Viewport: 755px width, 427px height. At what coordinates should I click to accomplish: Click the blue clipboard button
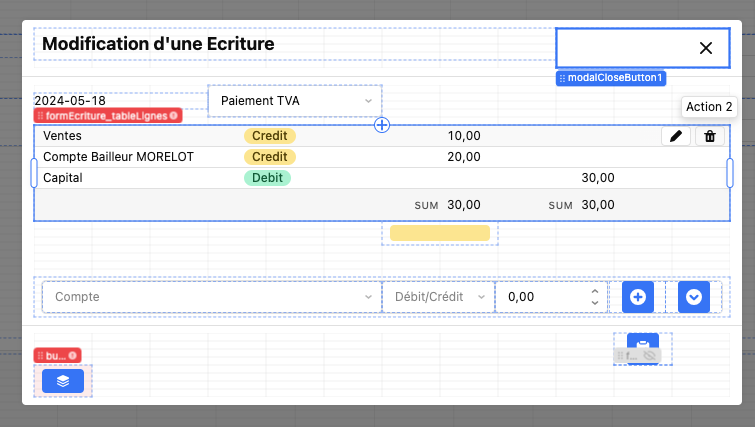tap(642, 342)
